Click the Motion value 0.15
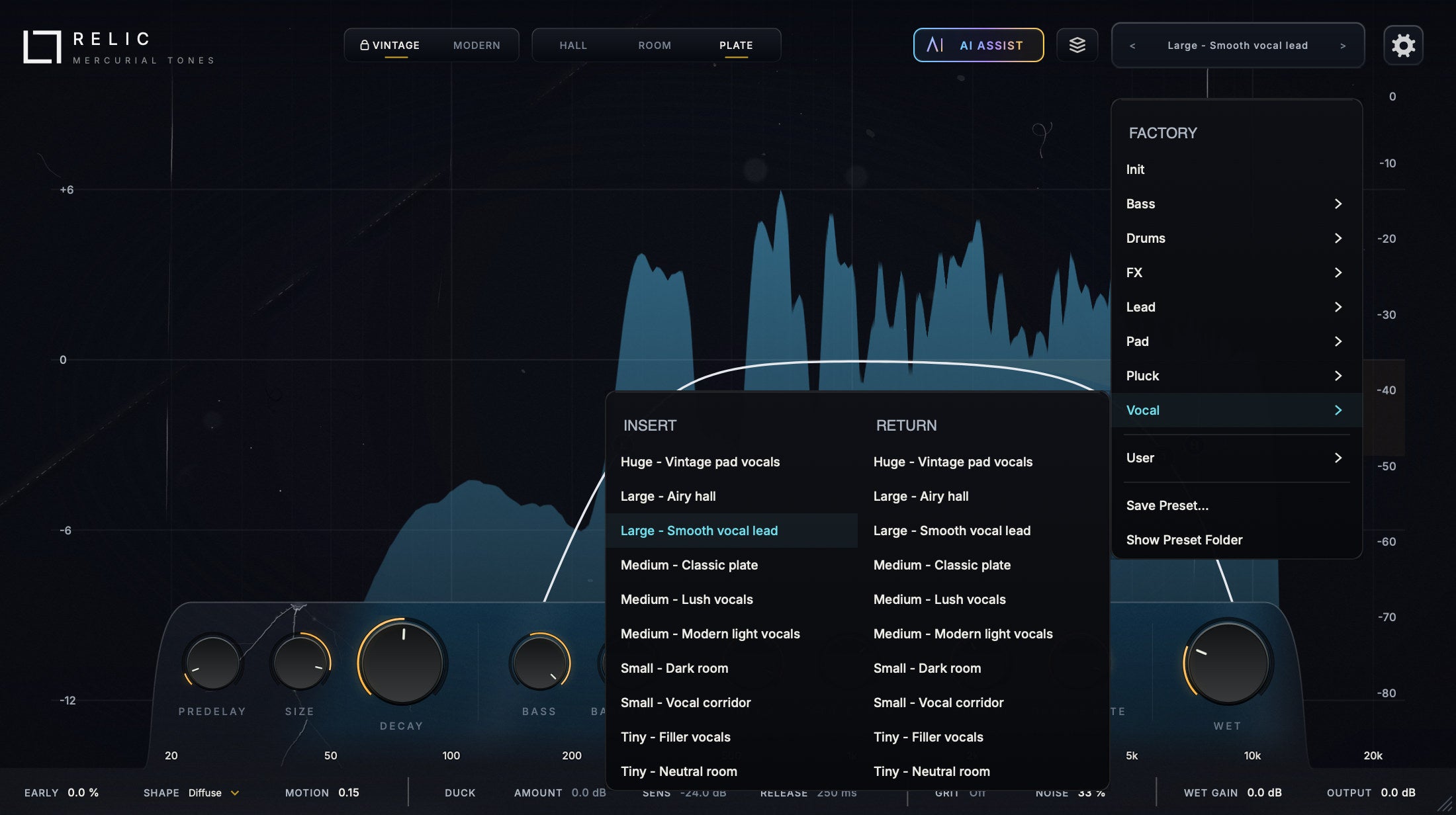This screenshot has height=815, width=1456. tap(349, 793)
